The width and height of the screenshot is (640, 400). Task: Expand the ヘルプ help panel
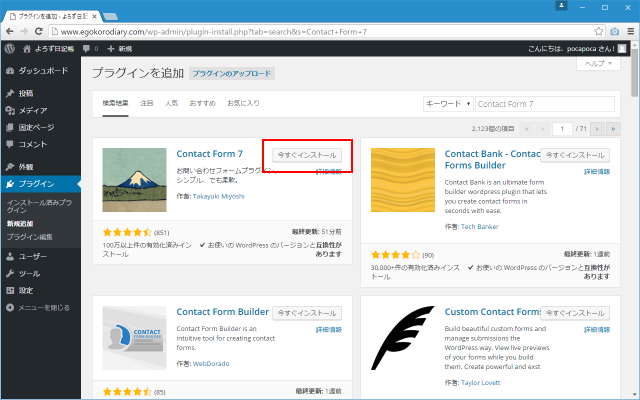point(600,63)
